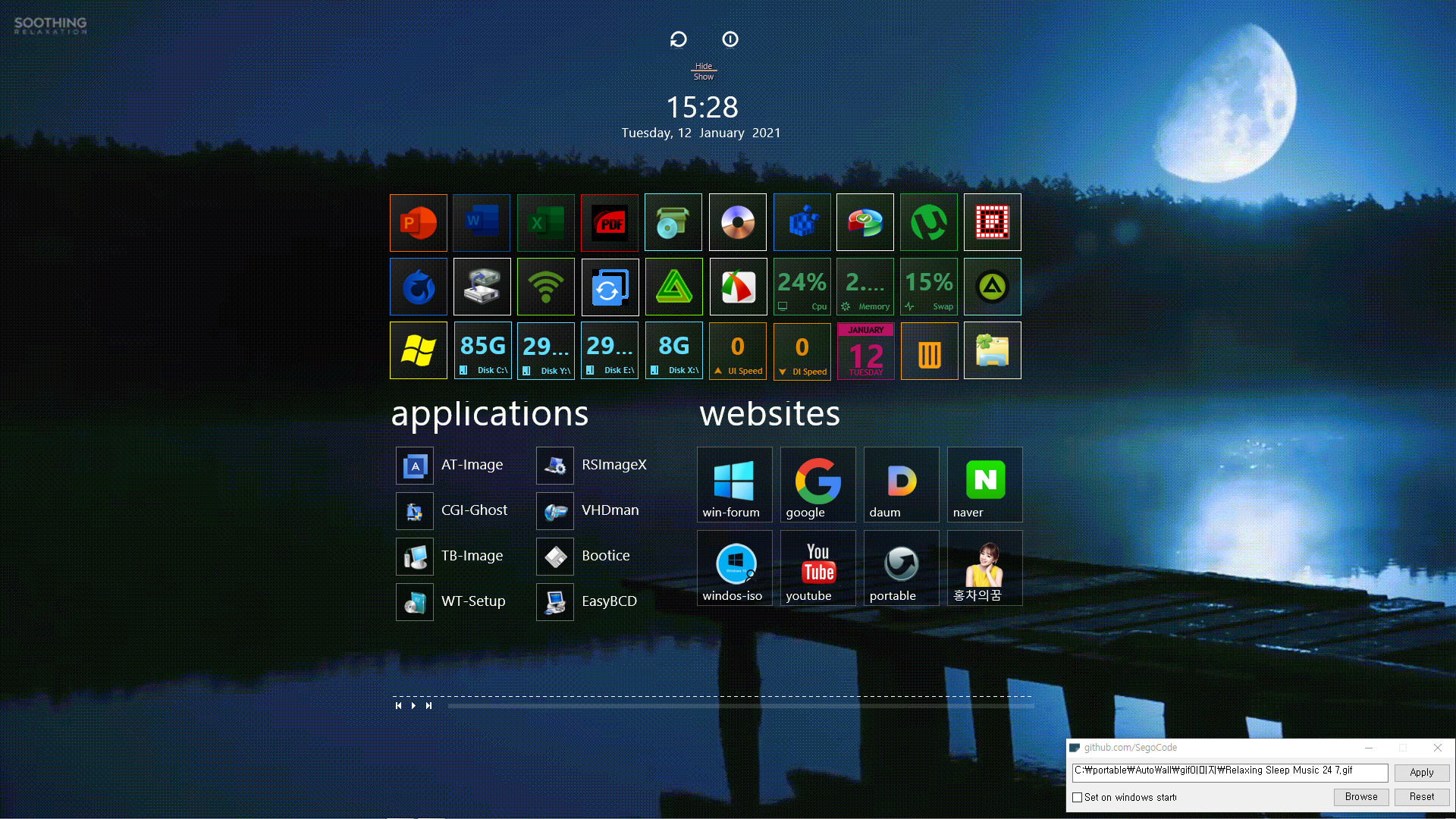The height and width of the screenshot is (819, 1456).
Task: Open the disc archive box tile
Action: click(673, 223)
